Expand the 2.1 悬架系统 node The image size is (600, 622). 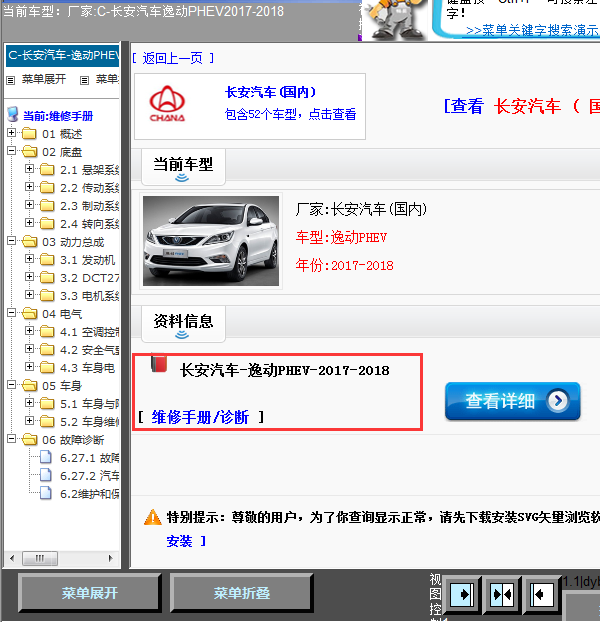(29, 169)
